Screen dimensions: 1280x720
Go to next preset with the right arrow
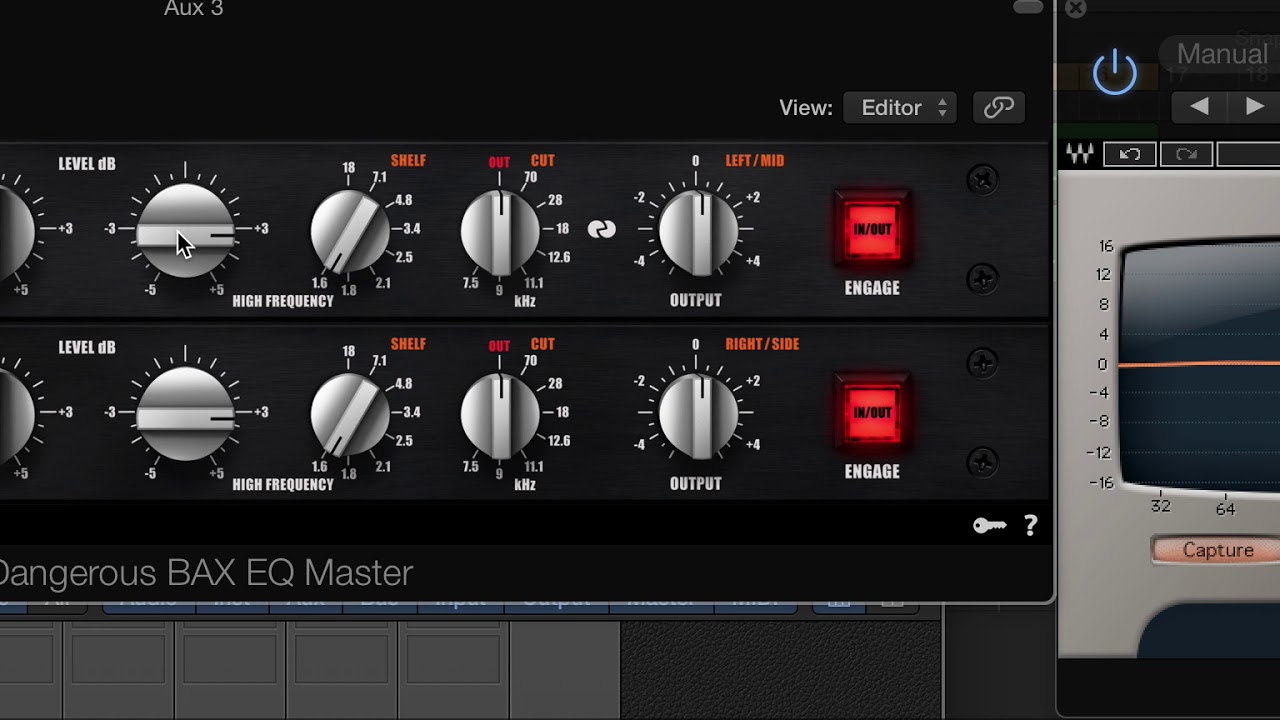pyautogui.click(x=1255, y=106)
